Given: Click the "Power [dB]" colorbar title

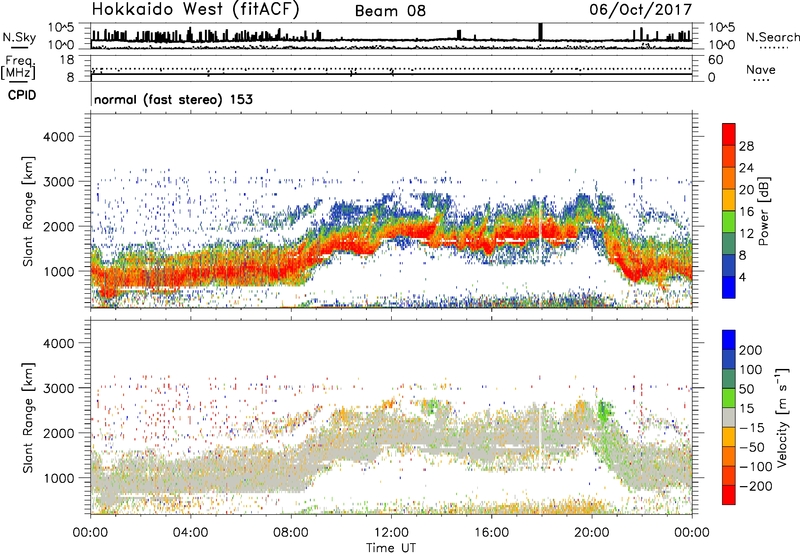Looking at the screenshot, I should tap(763, 211).
